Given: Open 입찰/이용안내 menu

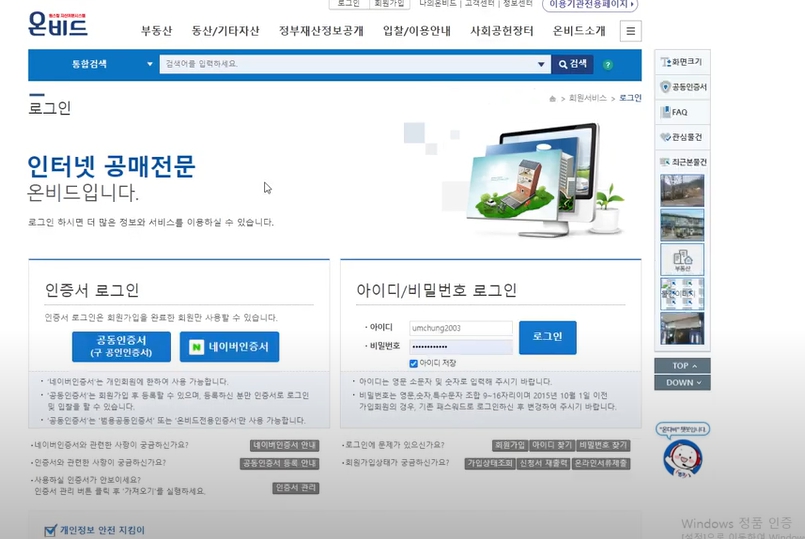Looking at the screenshot, I should 417,31.
